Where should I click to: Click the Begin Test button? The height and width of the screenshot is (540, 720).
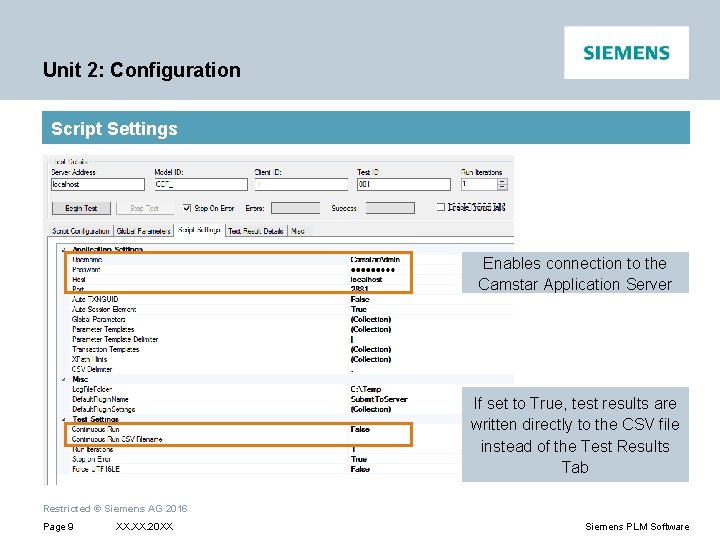(81, 208)
